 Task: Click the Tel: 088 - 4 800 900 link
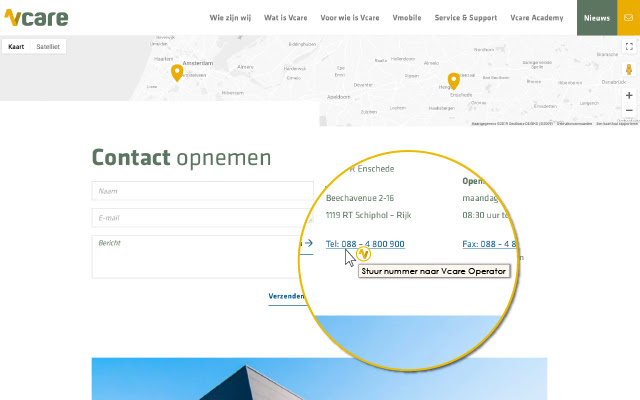click(x=365, y=244)
